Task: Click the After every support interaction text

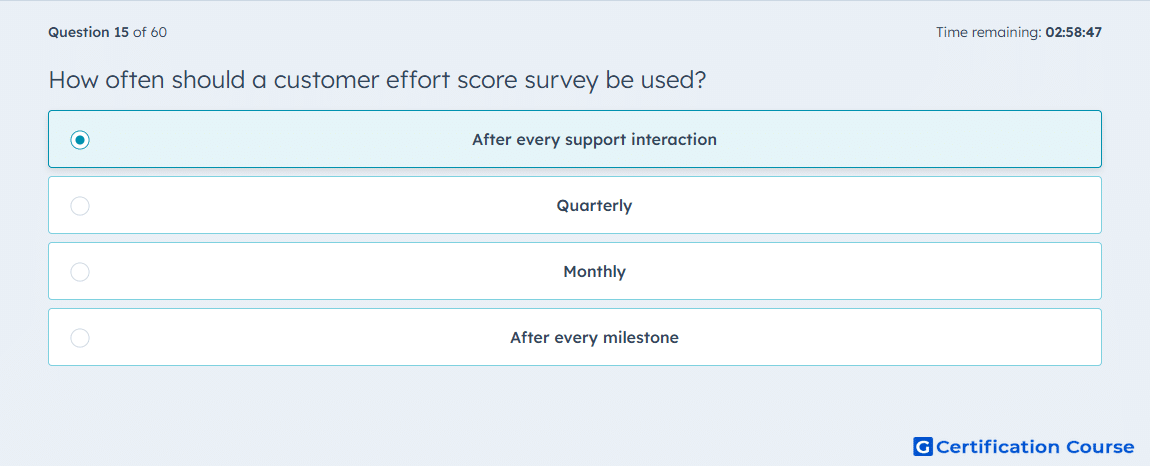Action: coord(594,139)
